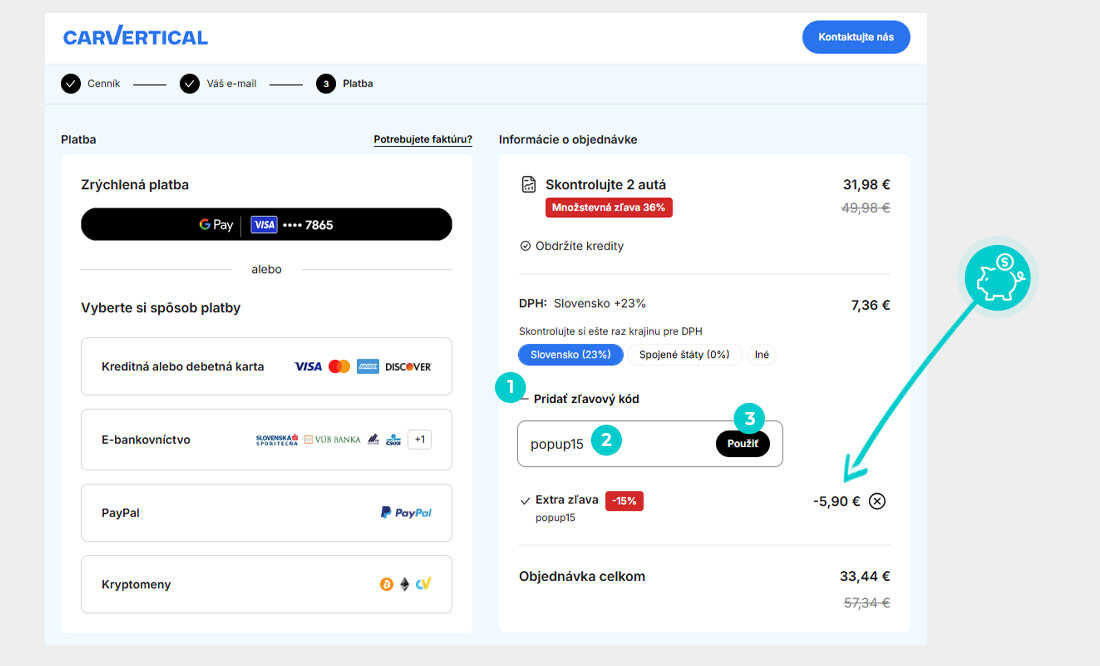Viewport: 1100px width, 666px height.
Task: Apply code with Použiť button
Action: click(x=743, y=444)
